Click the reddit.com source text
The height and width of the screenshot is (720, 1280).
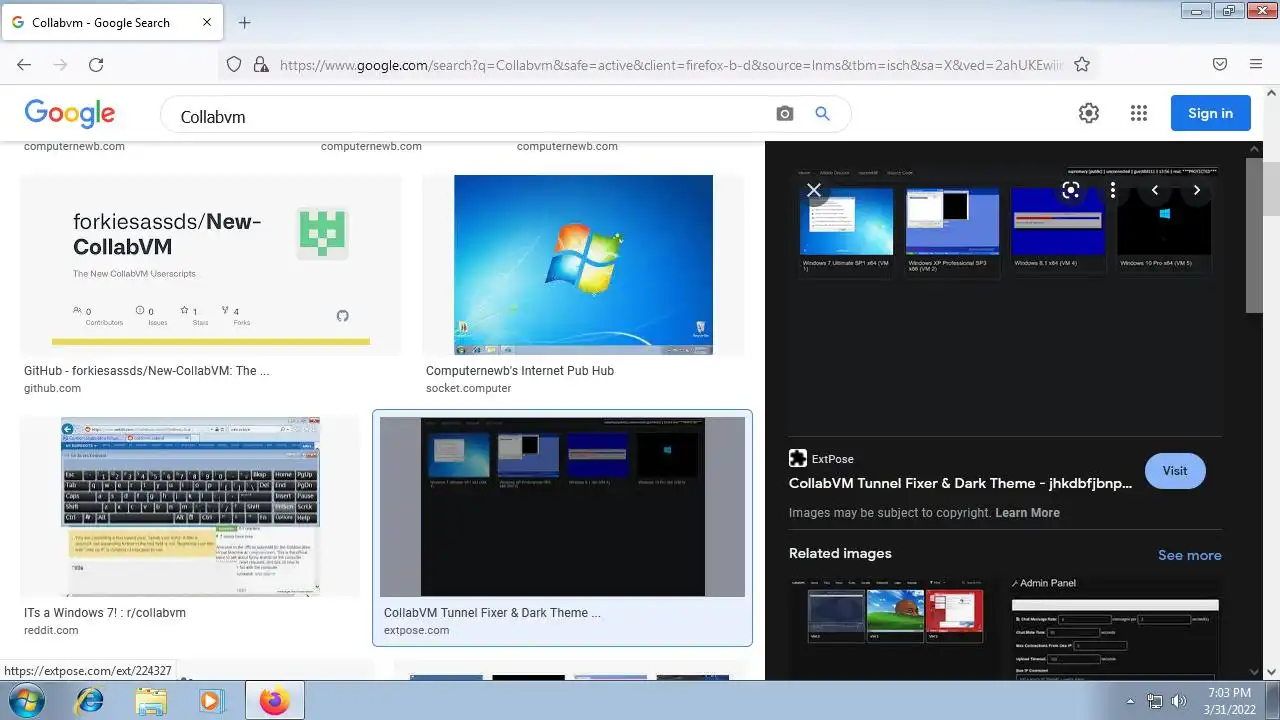point(51,631)
